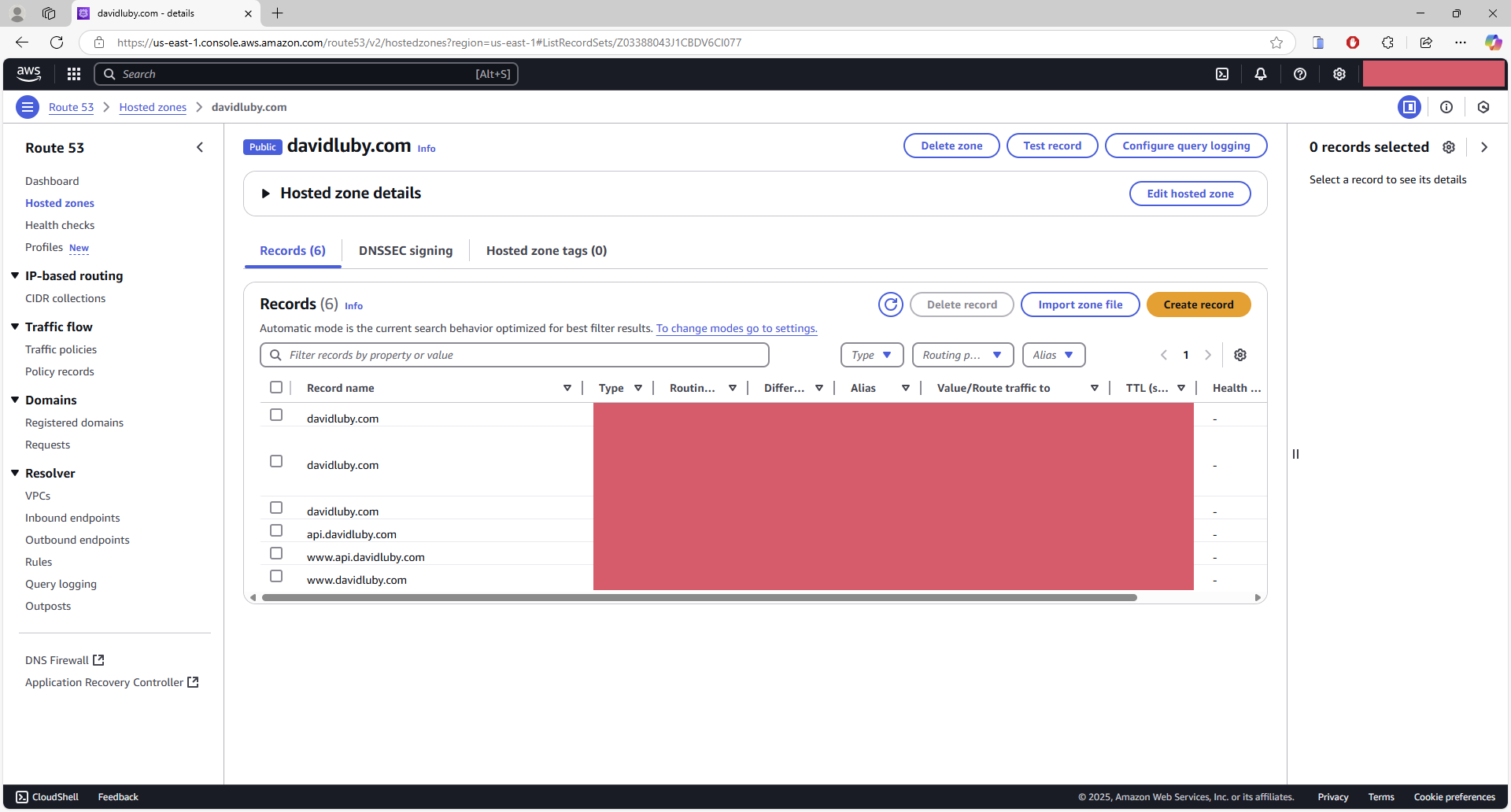Open the Alias filter dropdown
The image size is (1511, 812).
1053,355
